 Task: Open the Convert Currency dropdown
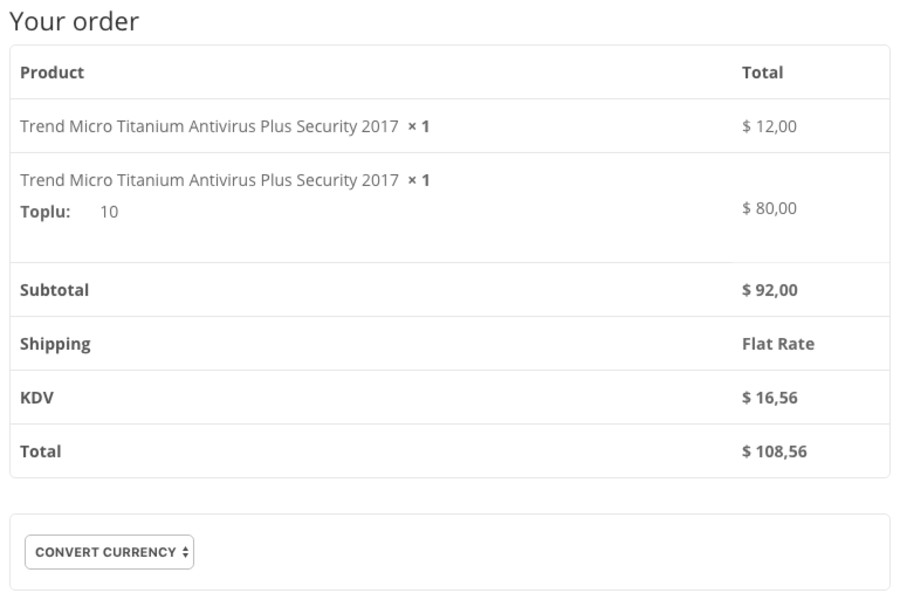click(109, 552)
